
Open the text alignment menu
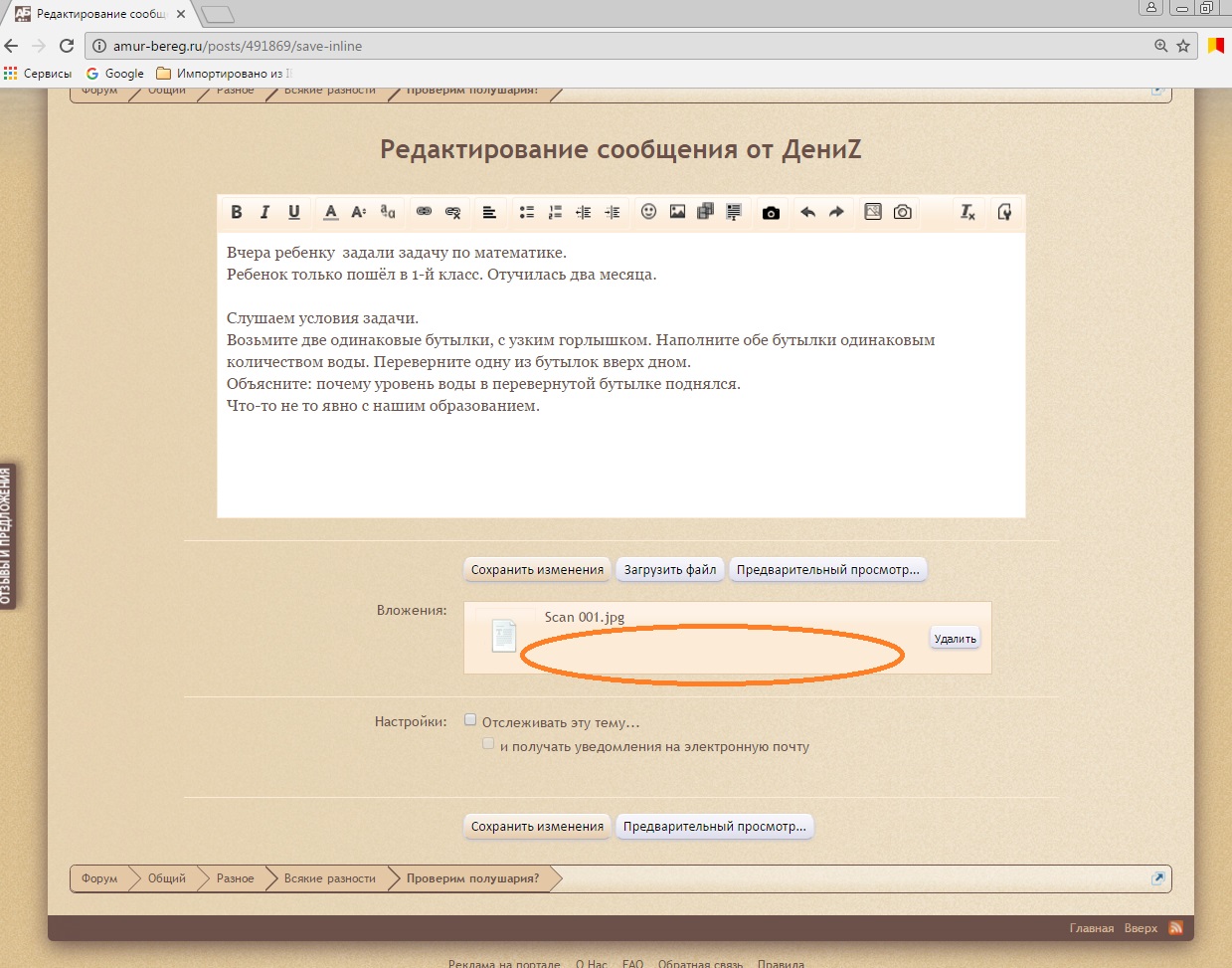tap(489, 212)
